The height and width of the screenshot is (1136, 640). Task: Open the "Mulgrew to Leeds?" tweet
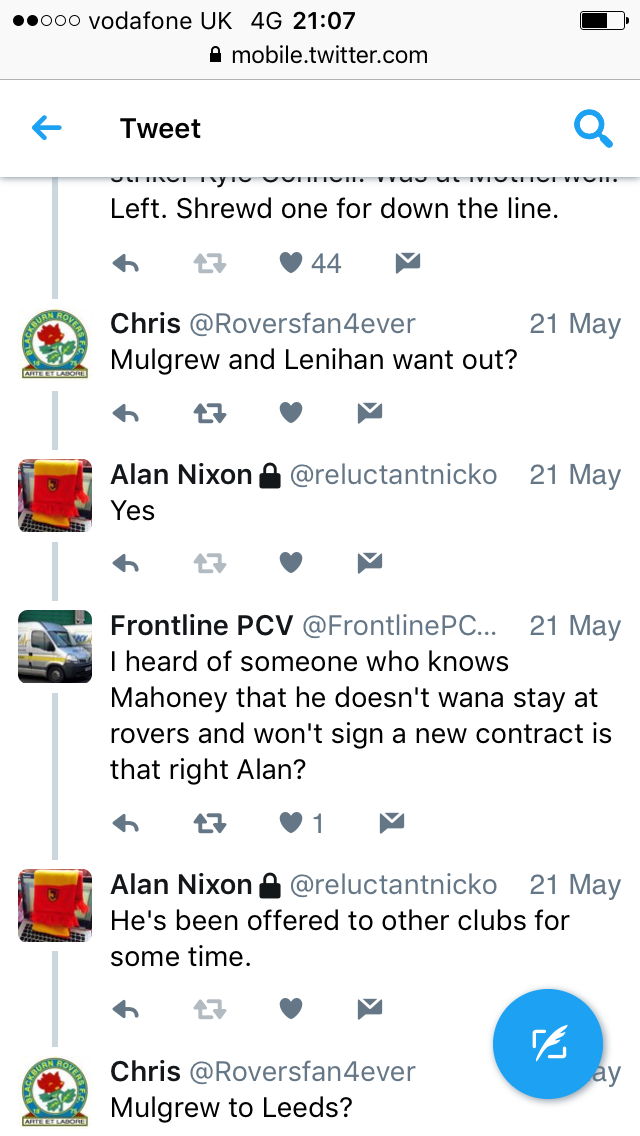(x=231, y=1107)
